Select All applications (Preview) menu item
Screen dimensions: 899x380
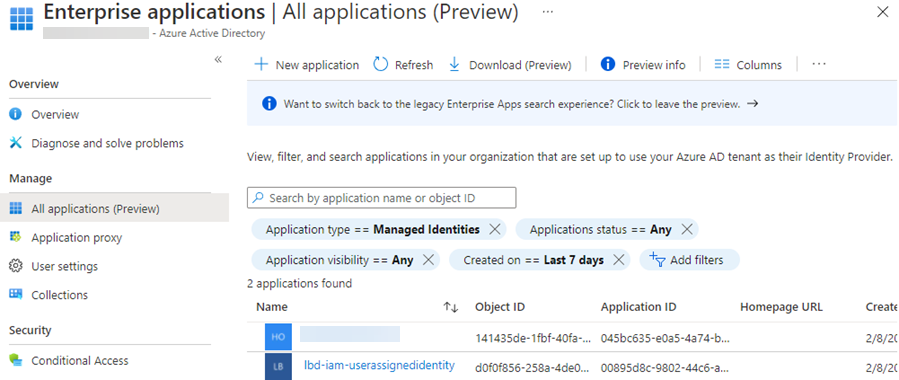tap(115, 209)
